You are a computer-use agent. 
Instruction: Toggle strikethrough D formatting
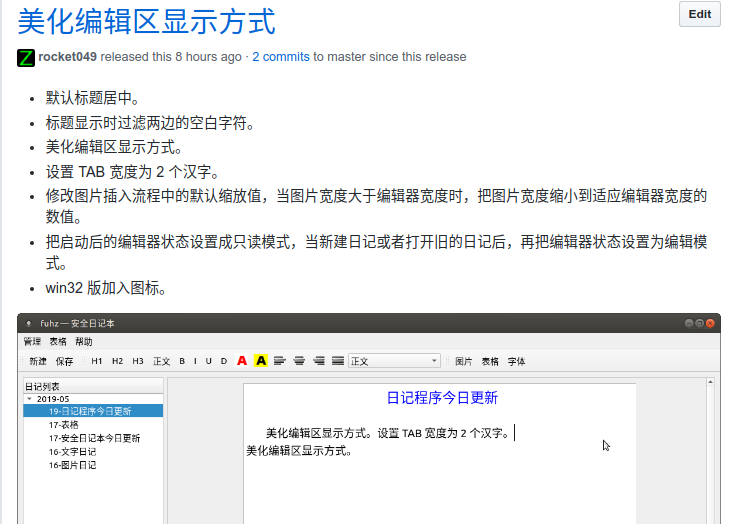224,361
